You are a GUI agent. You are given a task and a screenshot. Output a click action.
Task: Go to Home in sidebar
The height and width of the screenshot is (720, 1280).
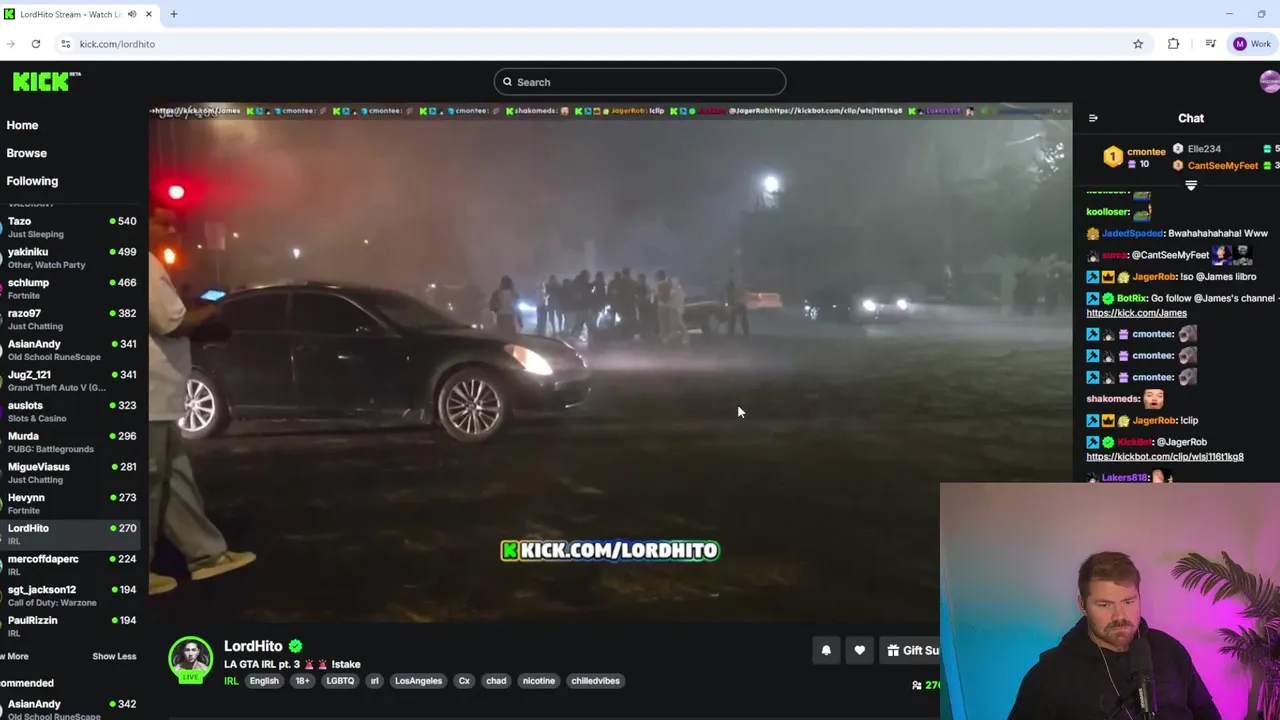click(22, 125)
